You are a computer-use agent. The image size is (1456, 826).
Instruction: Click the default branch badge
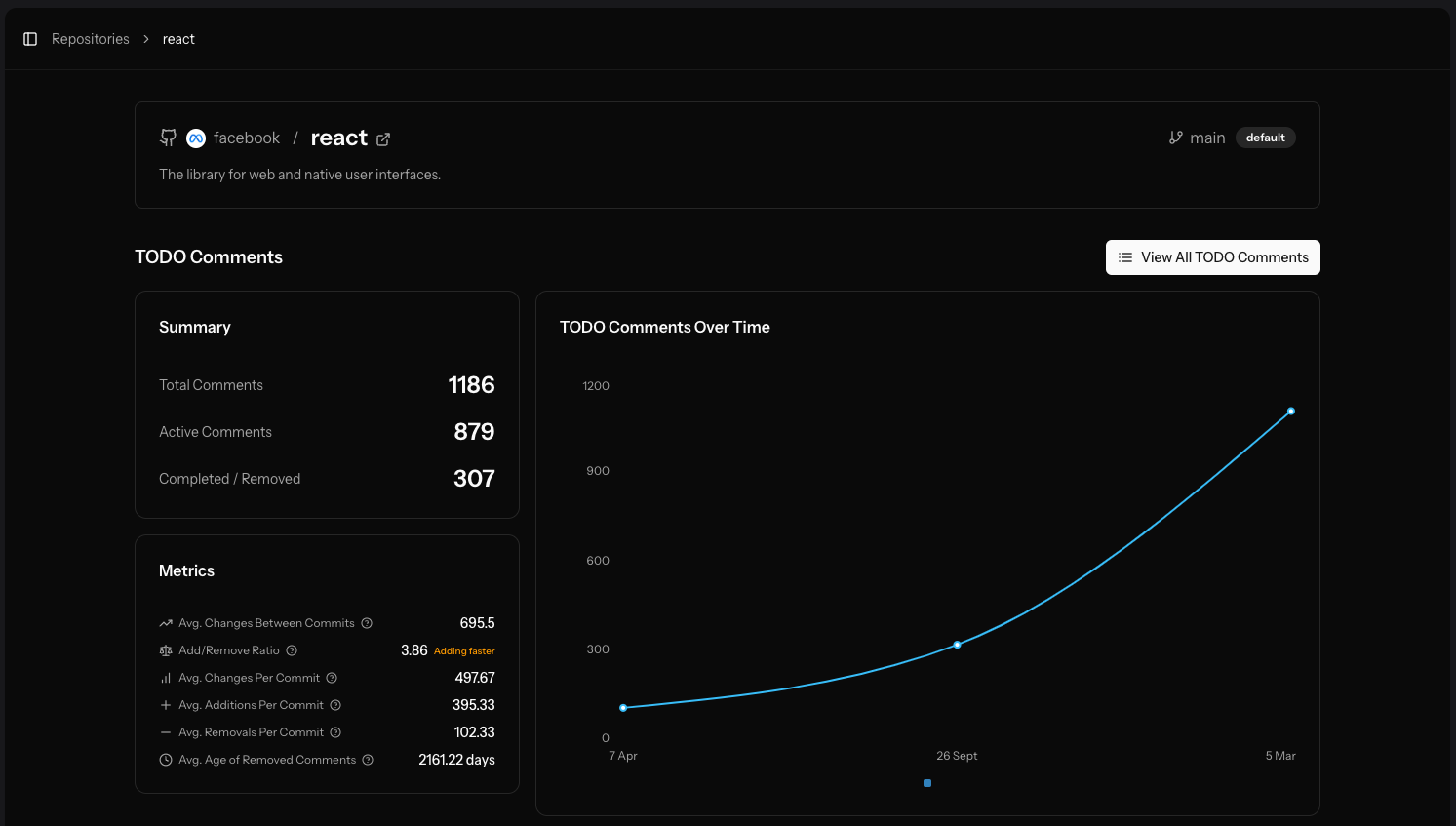coord(1265,138)
